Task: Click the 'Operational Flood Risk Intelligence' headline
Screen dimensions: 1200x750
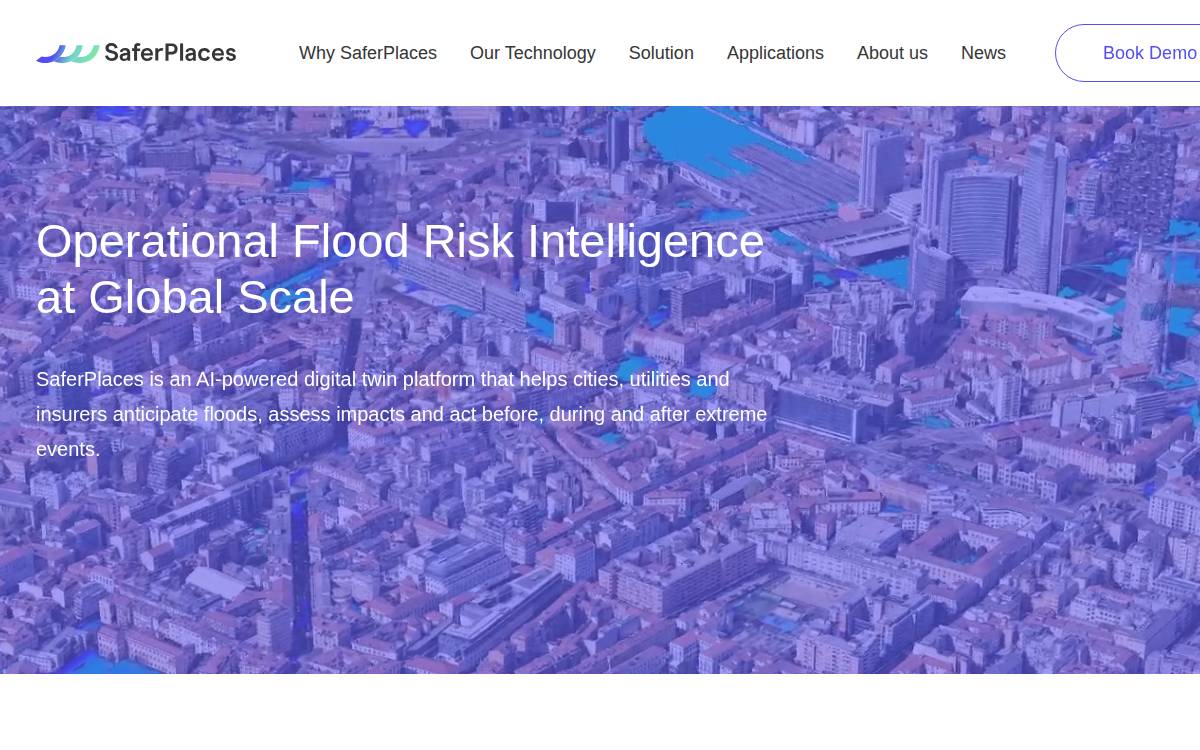Action: (x=400, y=269)
